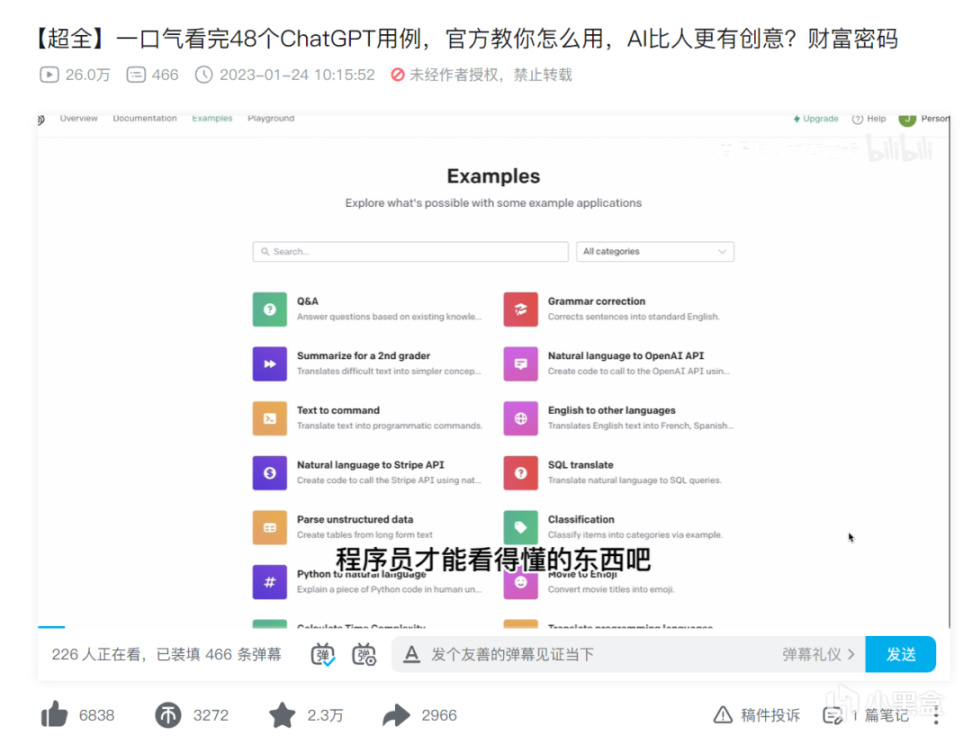The width and height of the screenshot is (972, 744).
Task: Click the English to other languages globe icon
Action: pos(521,418)
